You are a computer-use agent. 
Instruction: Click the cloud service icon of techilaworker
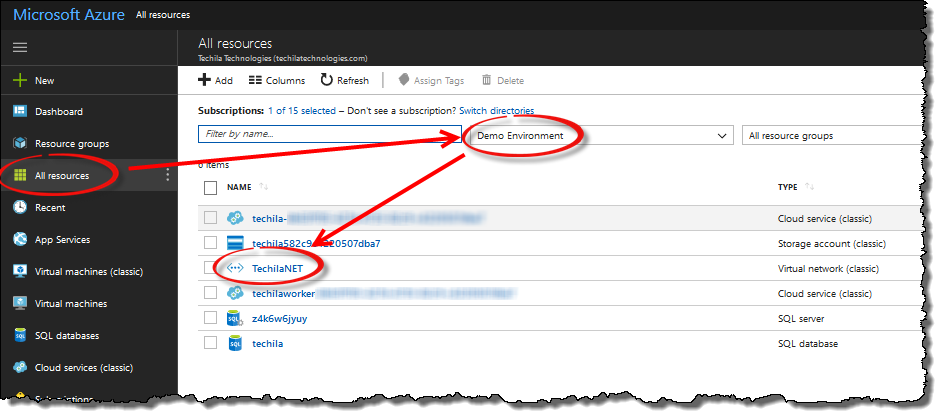coord(235,294)
